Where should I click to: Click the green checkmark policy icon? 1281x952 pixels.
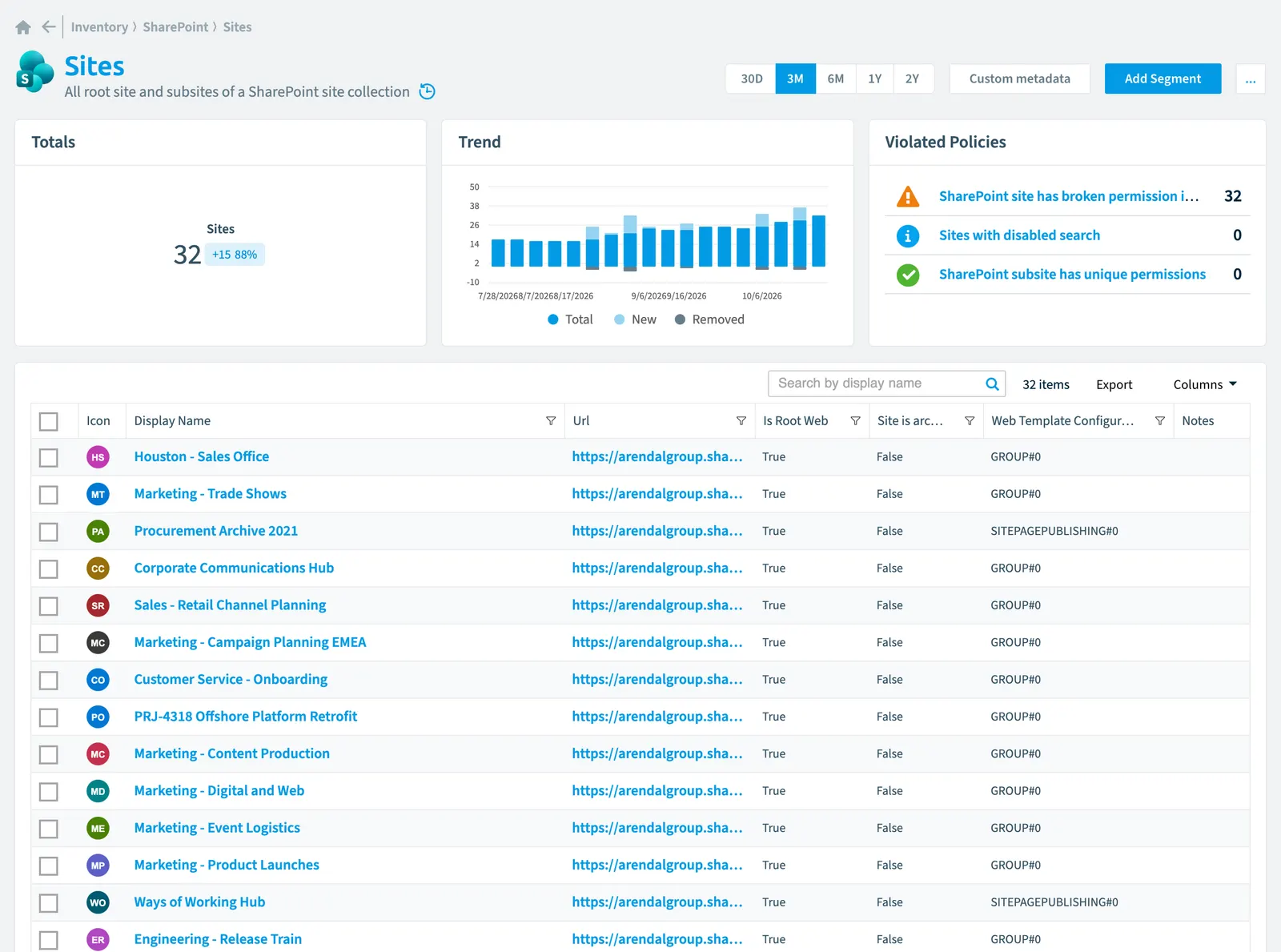point(908,275)
